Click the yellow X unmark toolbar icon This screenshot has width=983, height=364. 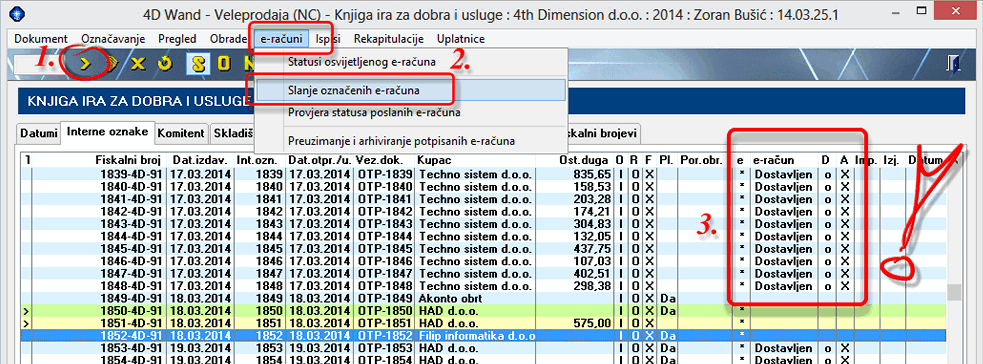point(139,63)
